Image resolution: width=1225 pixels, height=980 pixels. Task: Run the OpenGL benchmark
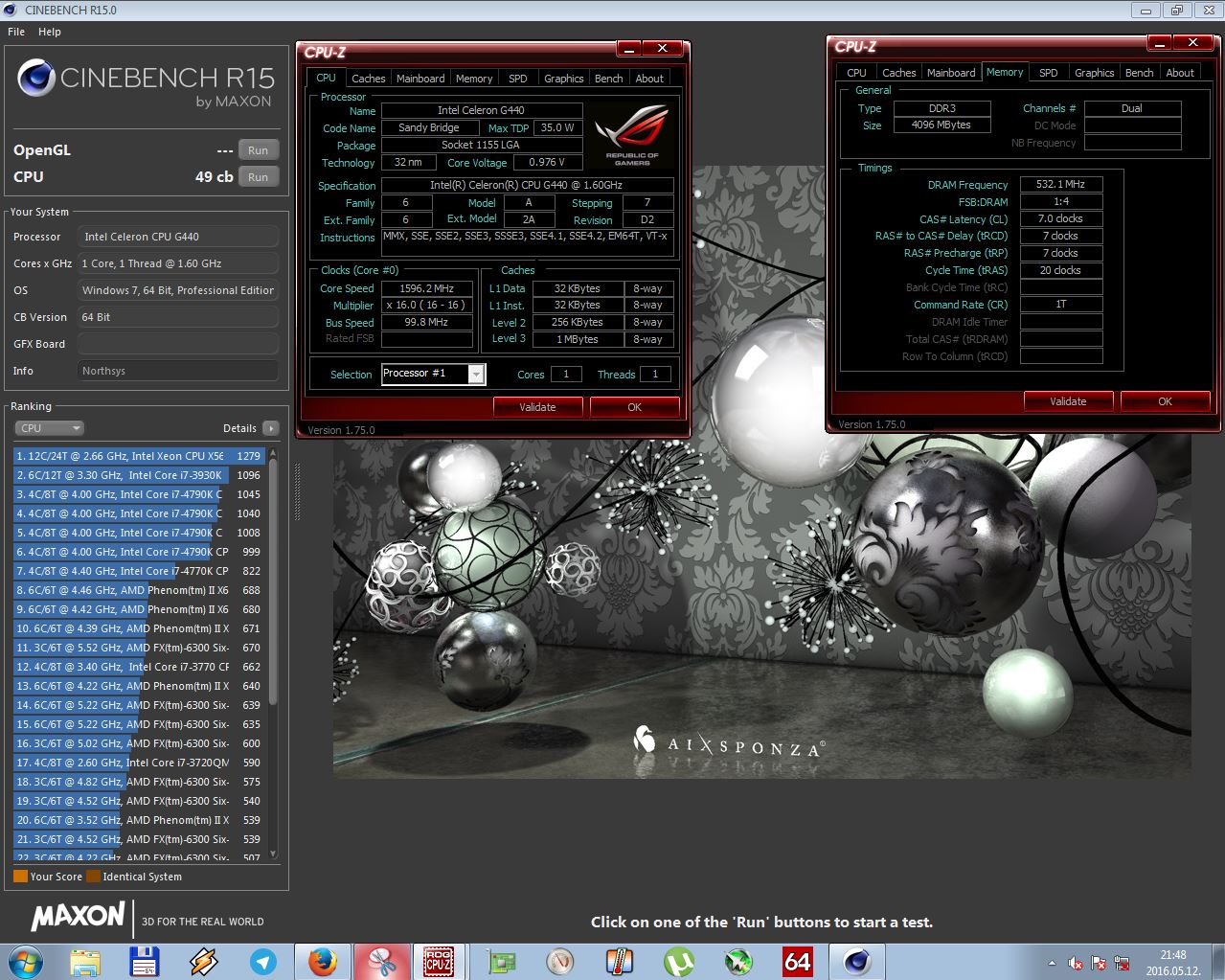[x=259, y=150]
